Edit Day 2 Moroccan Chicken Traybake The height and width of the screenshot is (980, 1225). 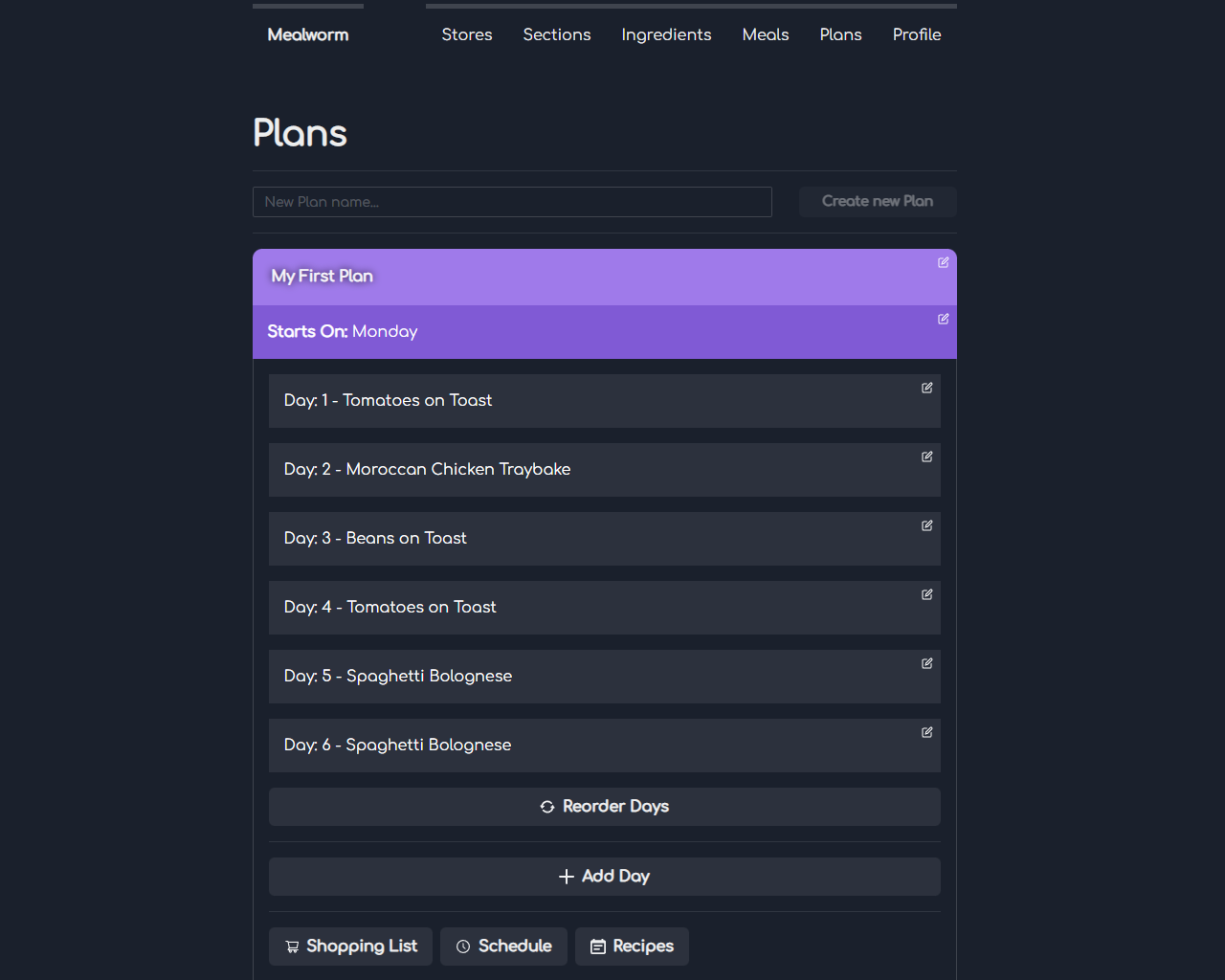pyautogui.click(x=926, y=457)
